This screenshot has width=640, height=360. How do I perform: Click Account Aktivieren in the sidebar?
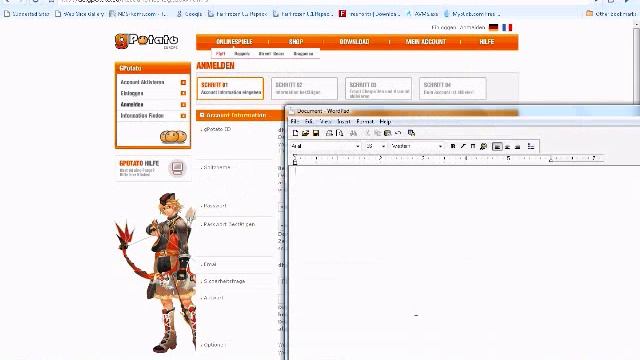(x=142, y=82)
